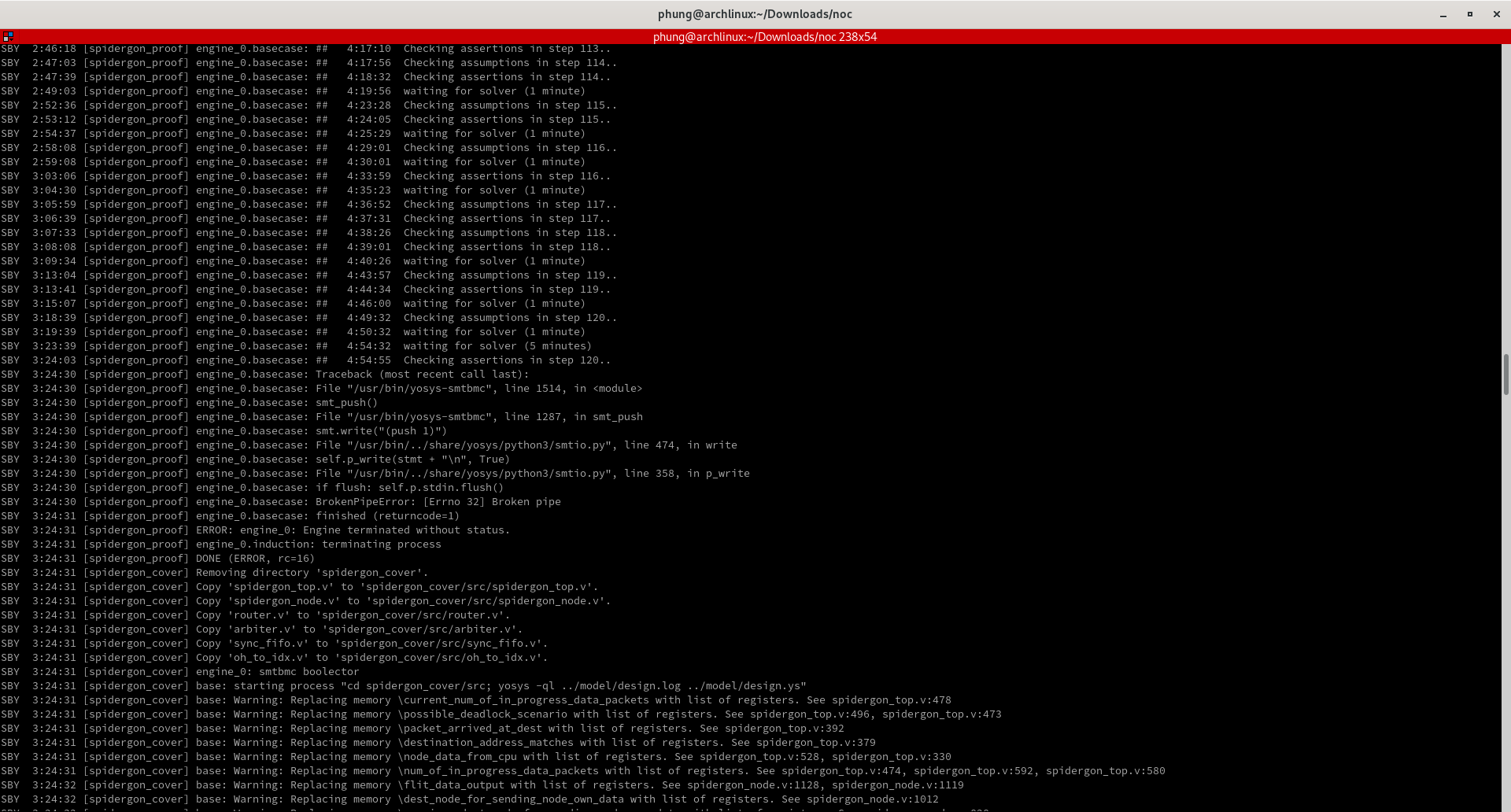
Task: Click the window title bar text
Action: (755, 14)
